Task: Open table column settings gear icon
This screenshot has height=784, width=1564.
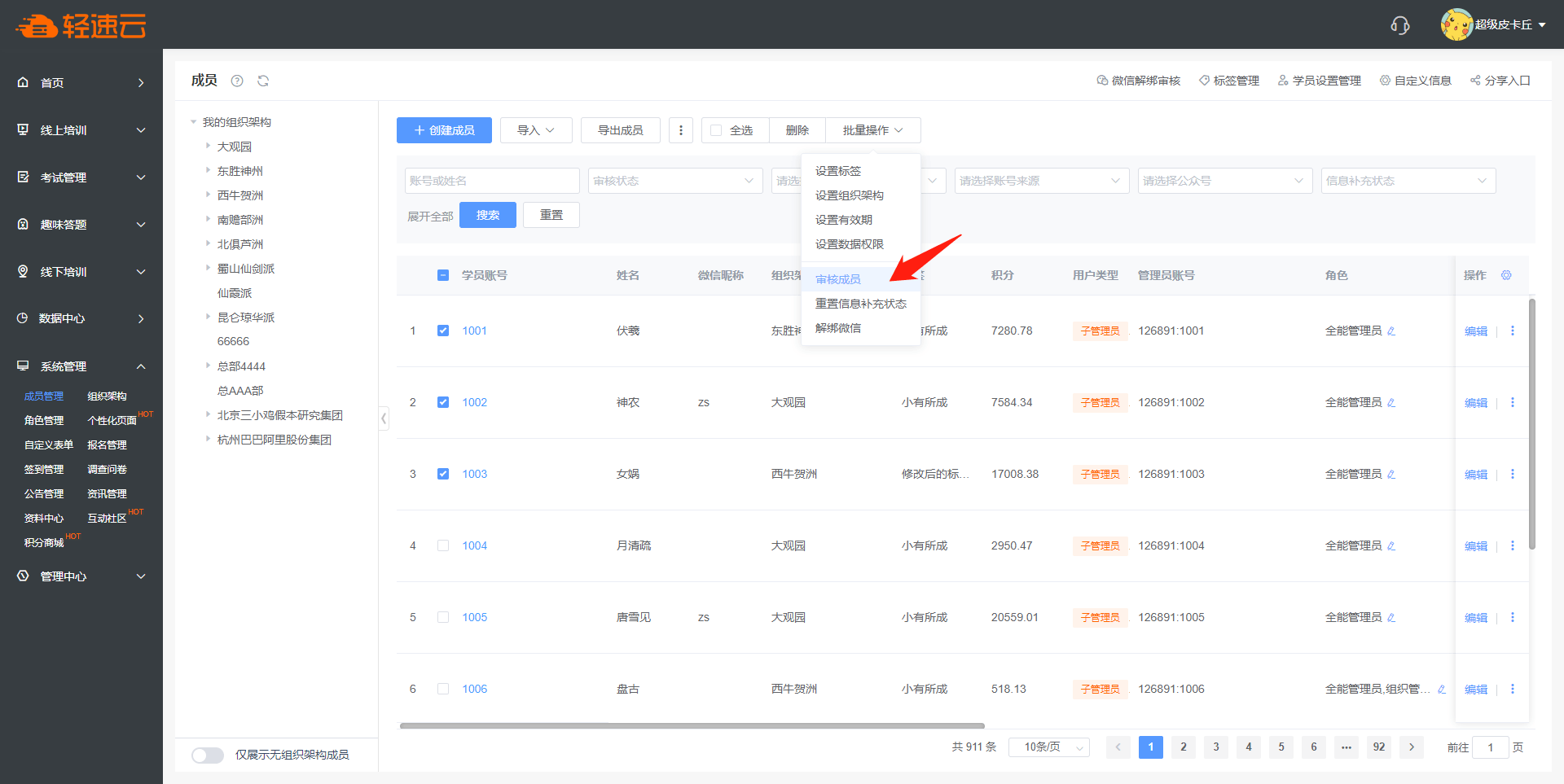Action: 1506,275
